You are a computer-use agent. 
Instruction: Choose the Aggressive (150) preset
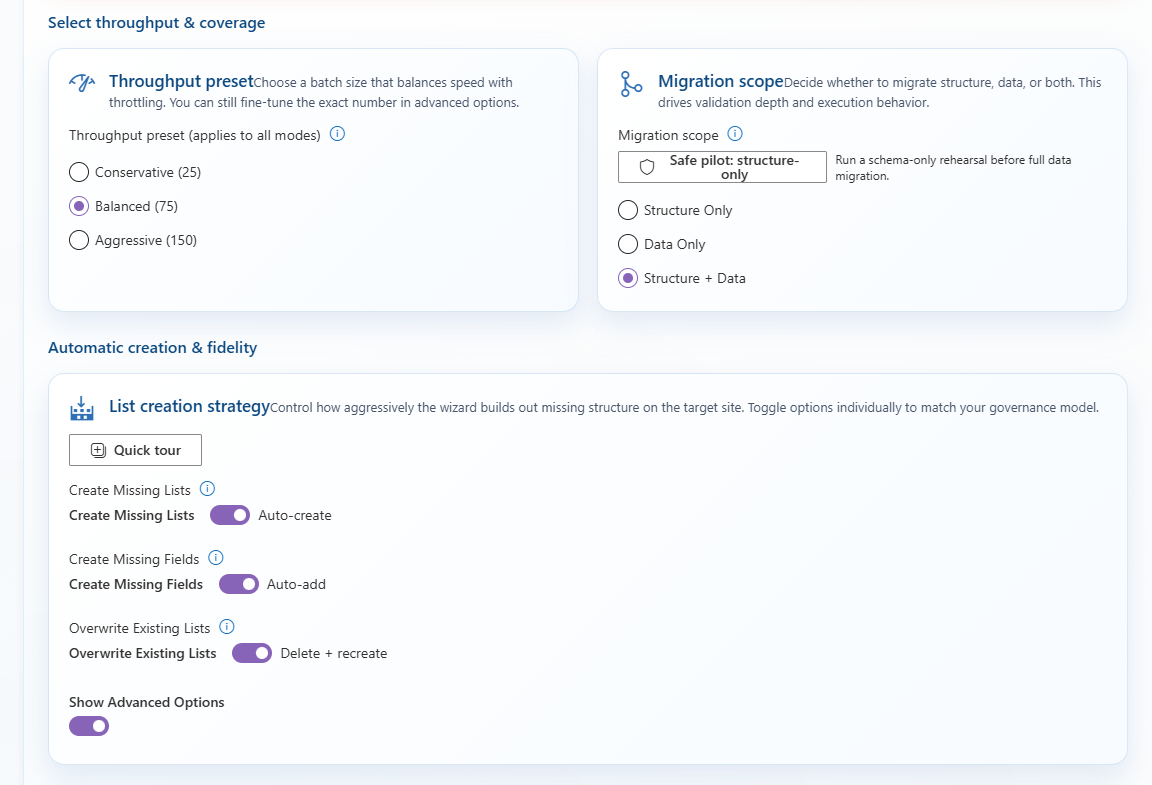tap(79, 240)
